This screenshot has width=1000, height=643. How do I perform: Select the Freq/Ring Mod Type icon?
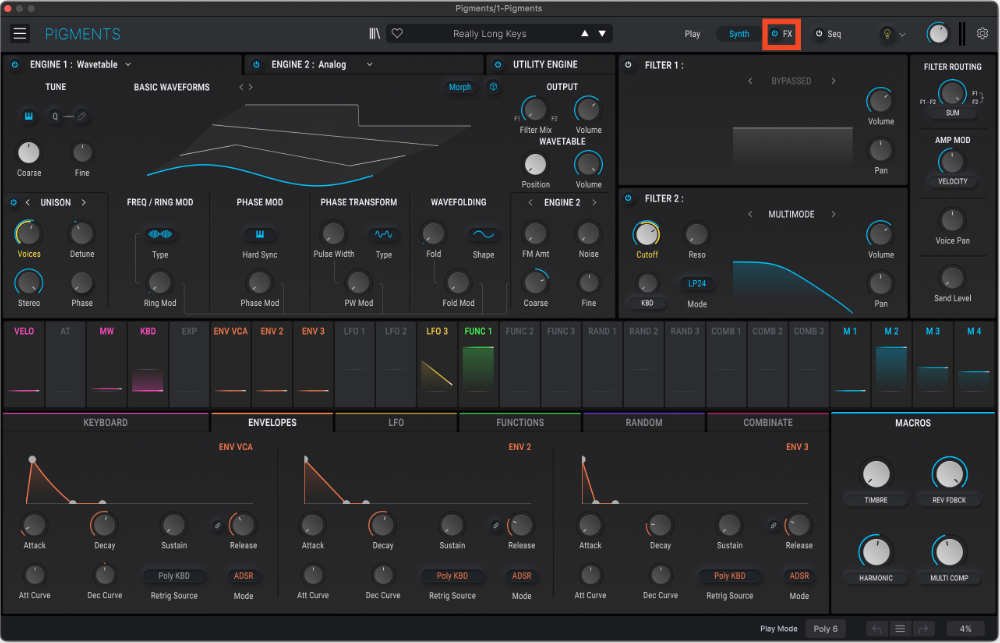pyautogui.click(x=159, y=234)
